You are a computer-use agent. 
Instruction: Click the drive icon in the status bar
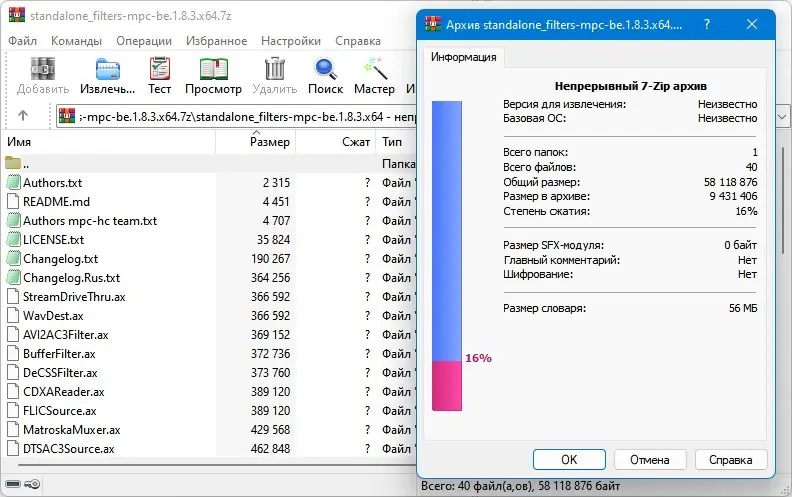tap(13, 484)
